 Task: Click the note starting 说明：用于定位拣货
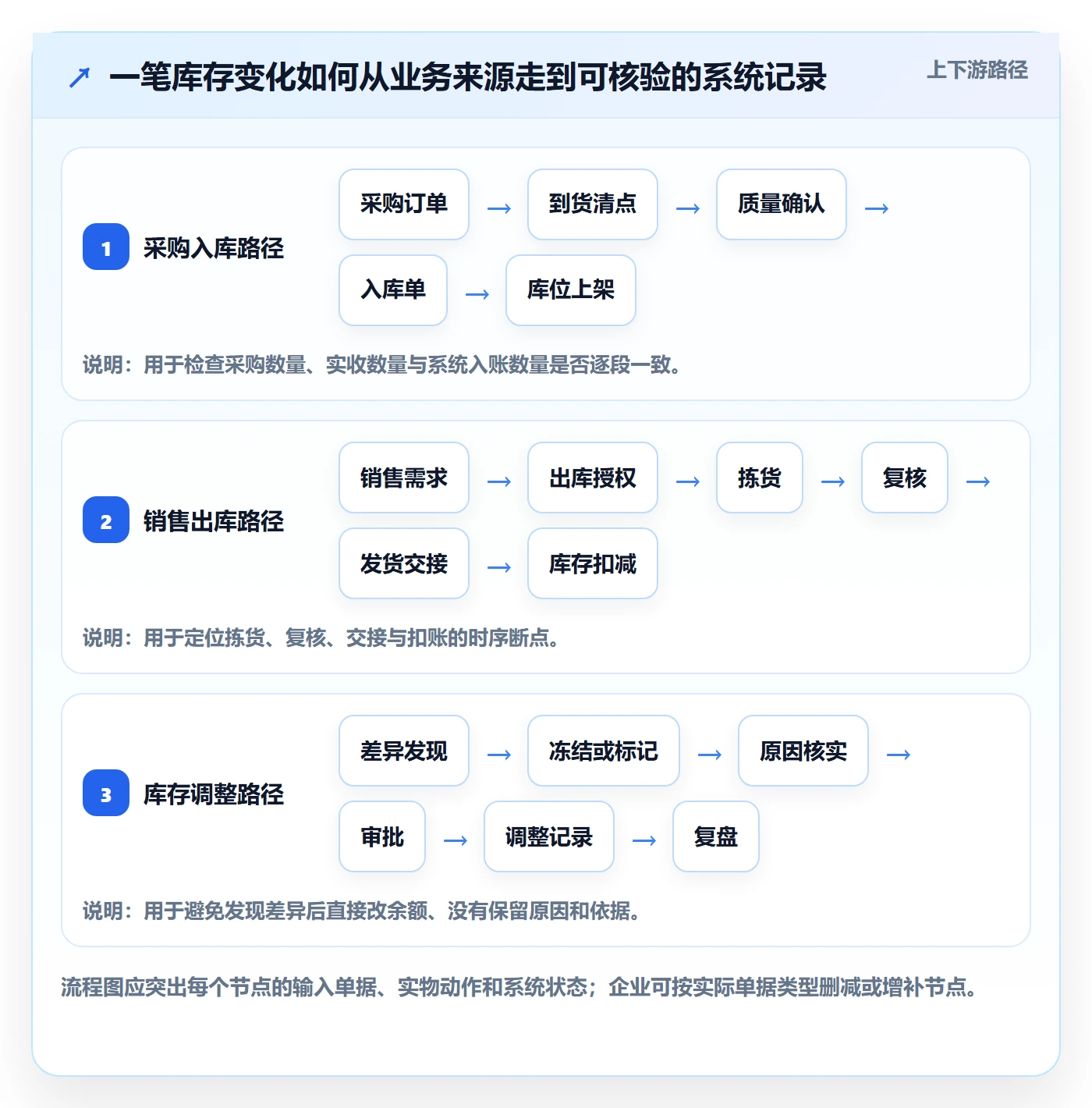pyautogui.click(x=321, y=637)
